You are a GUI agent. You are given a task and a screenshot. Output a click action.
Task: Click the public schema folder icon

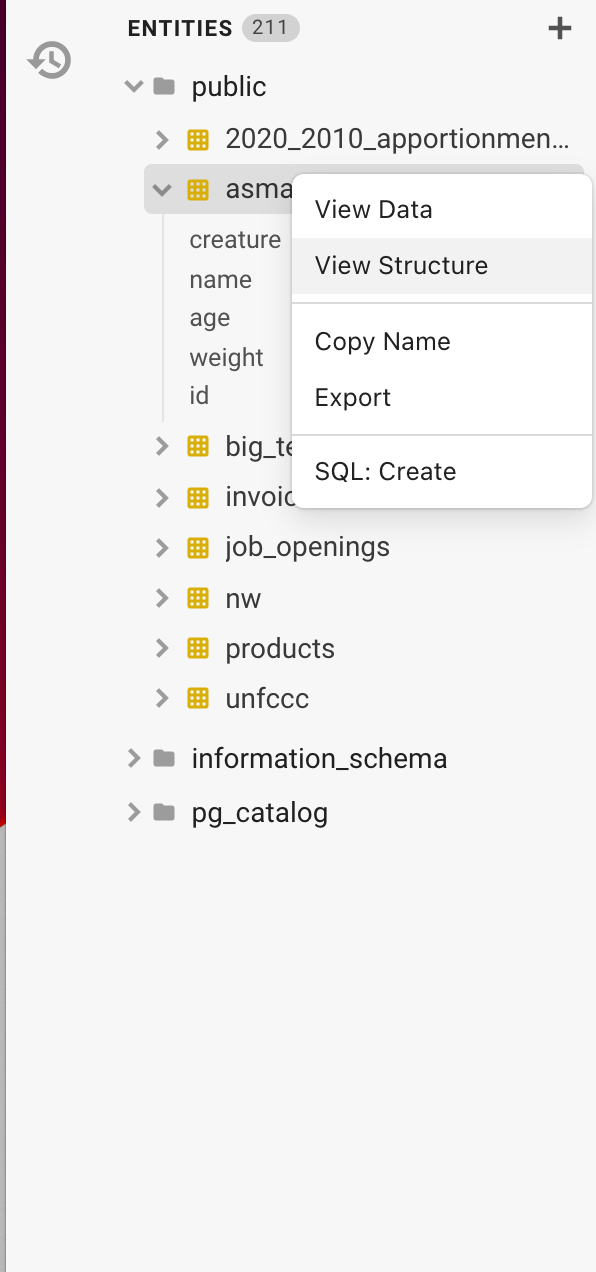coord(164,86)
